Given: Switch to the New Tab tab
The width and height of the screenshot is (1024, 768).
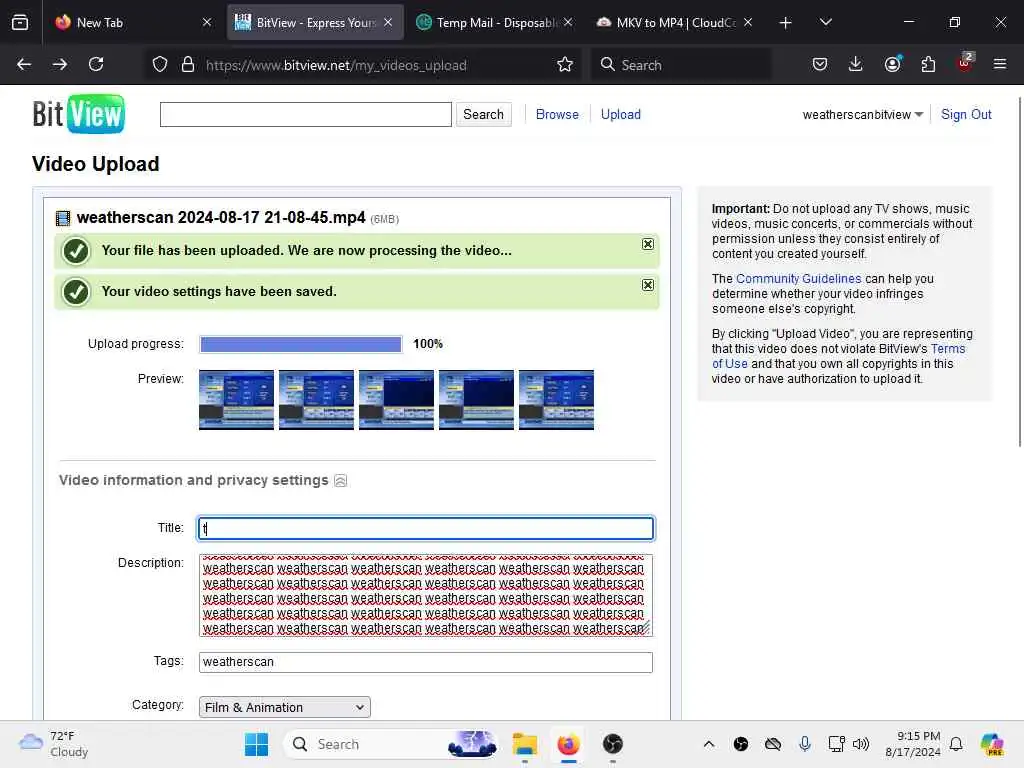Looking at the screenshot, I should pyautogui.click(x=134, y=23).
